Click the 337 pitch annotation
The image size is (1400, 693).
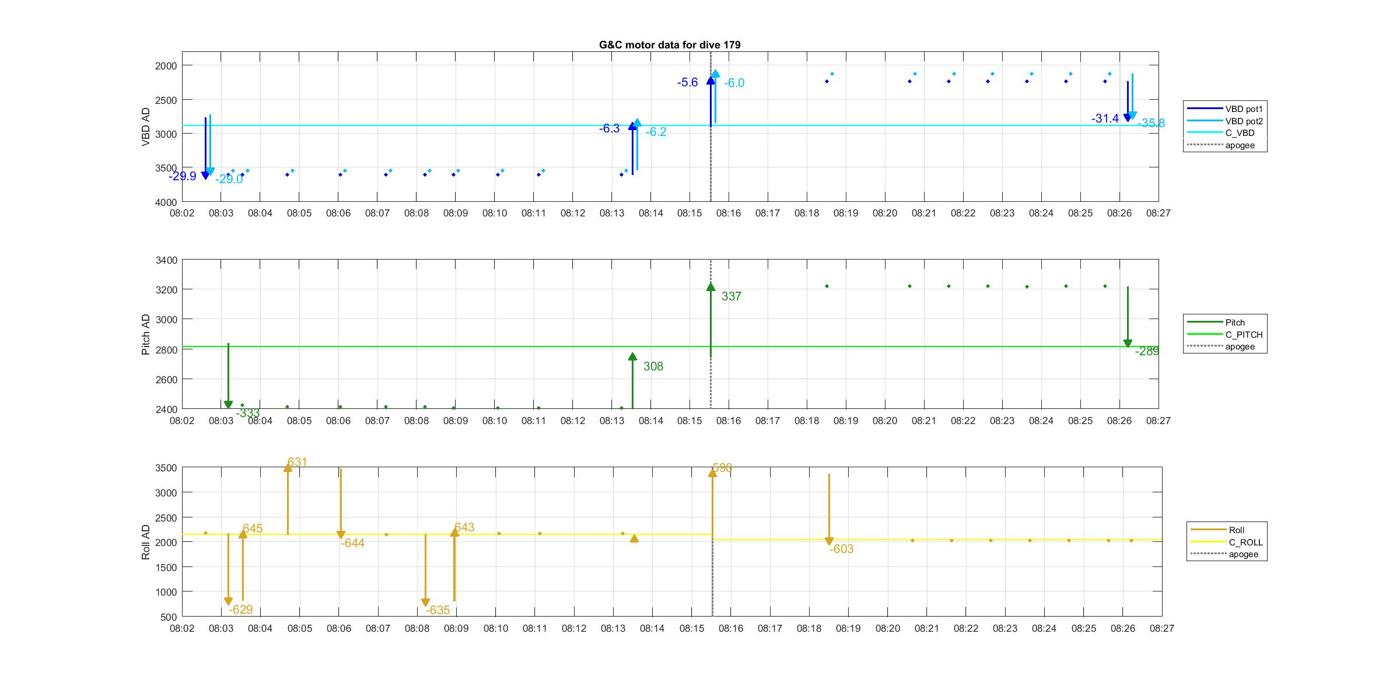click(x=731, y=296)
